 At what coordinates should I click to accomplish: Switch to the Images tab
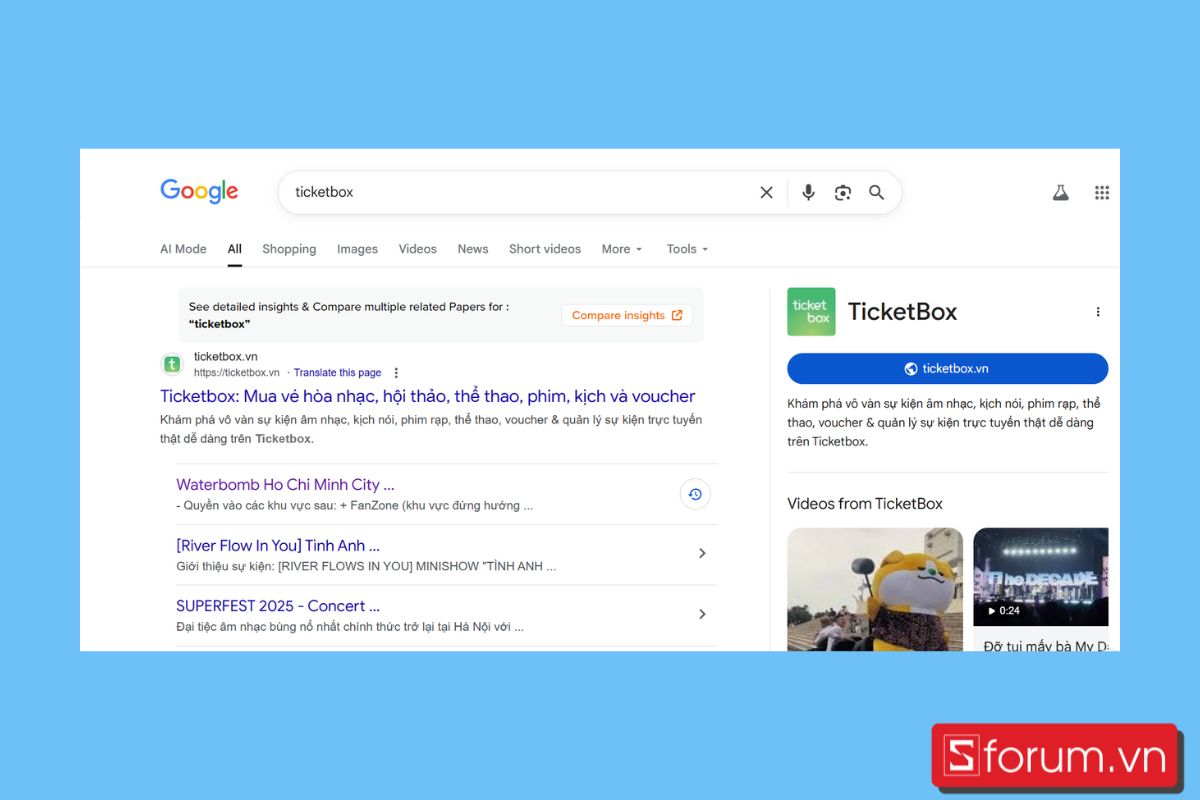tap(357, 249)
